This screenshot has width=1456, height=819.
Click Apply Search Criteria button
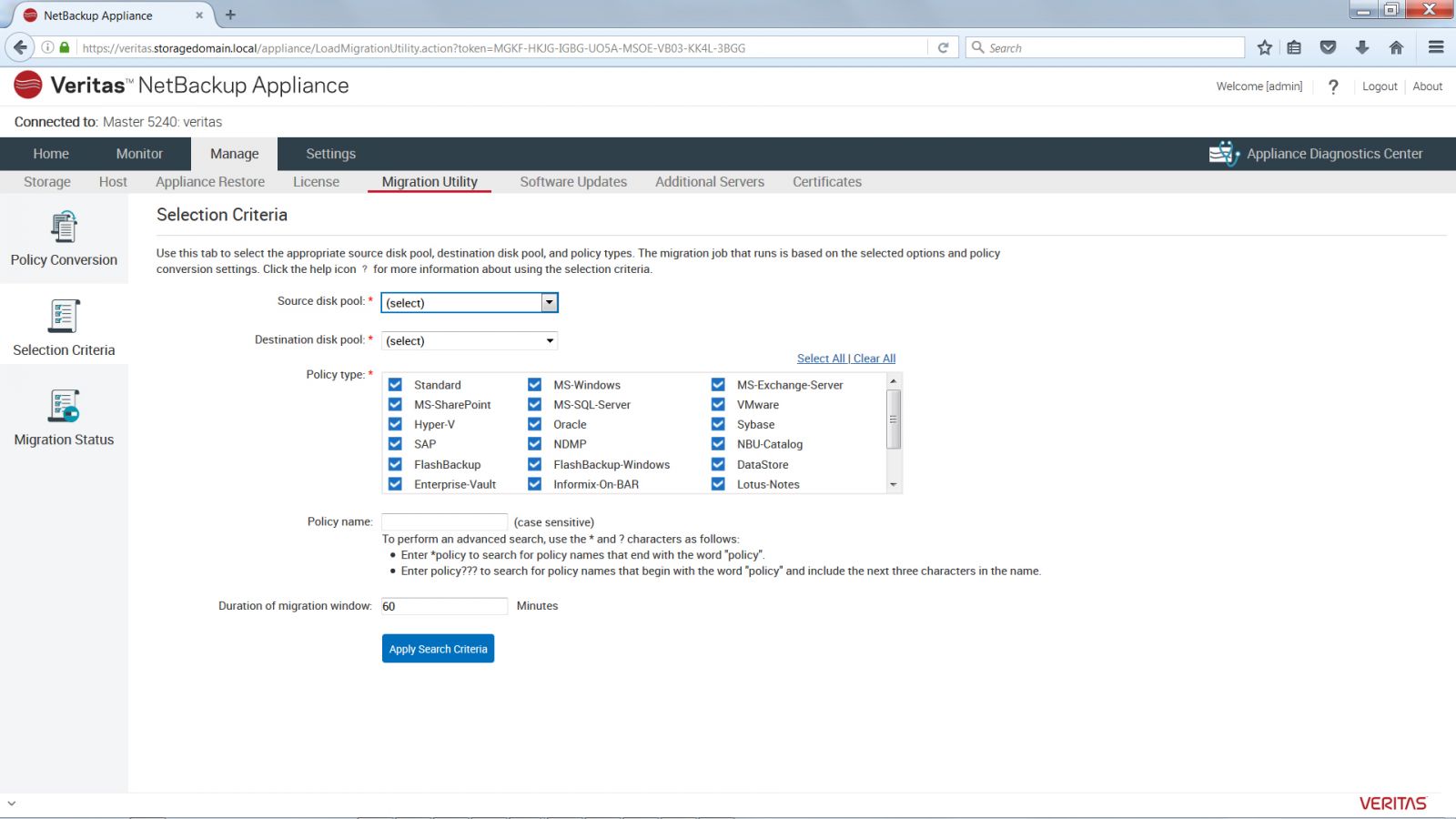click(438, 649)
